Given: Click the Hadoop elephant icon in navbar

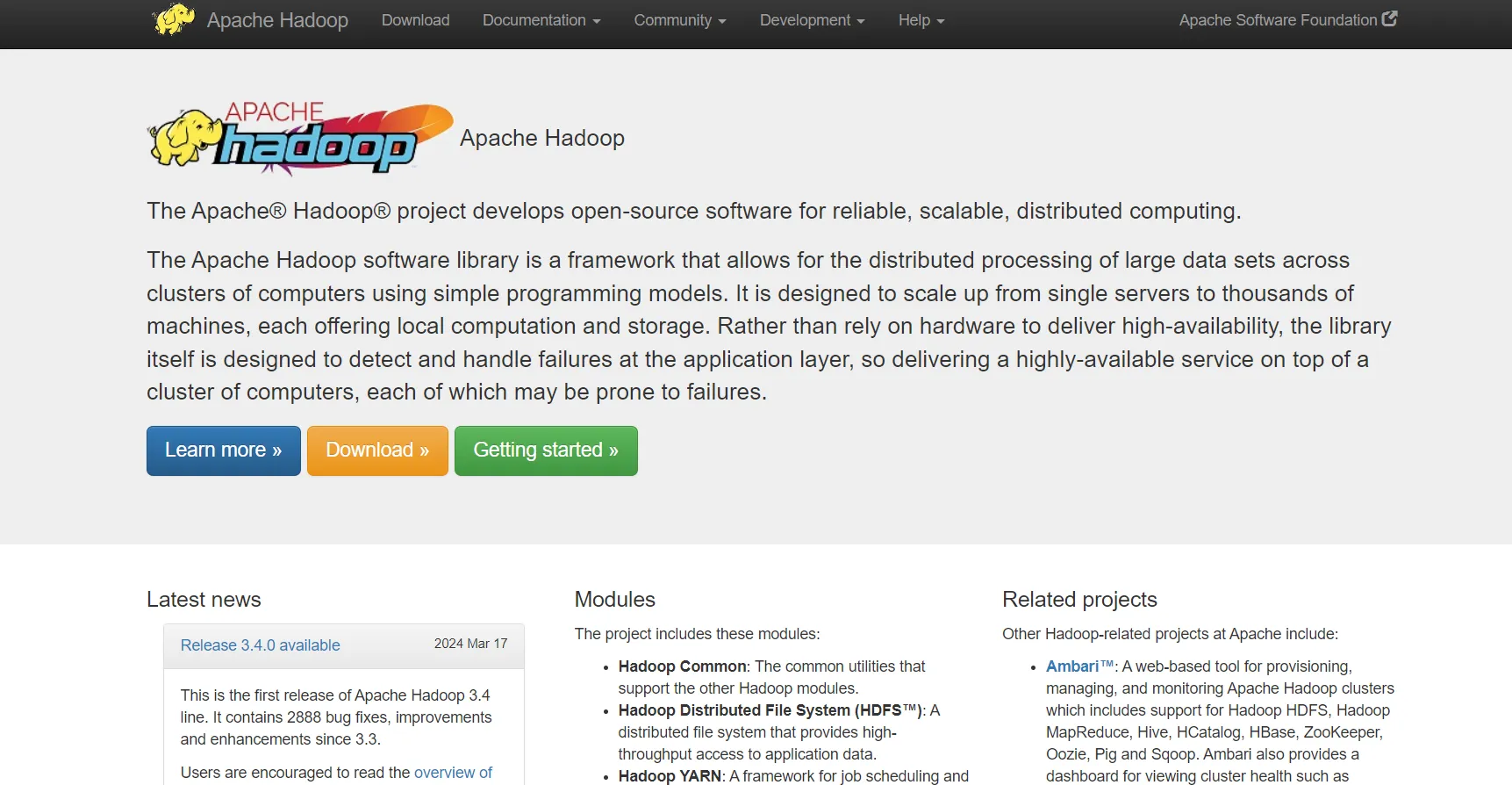Looking at the screenshot, I should coord(174,19).
